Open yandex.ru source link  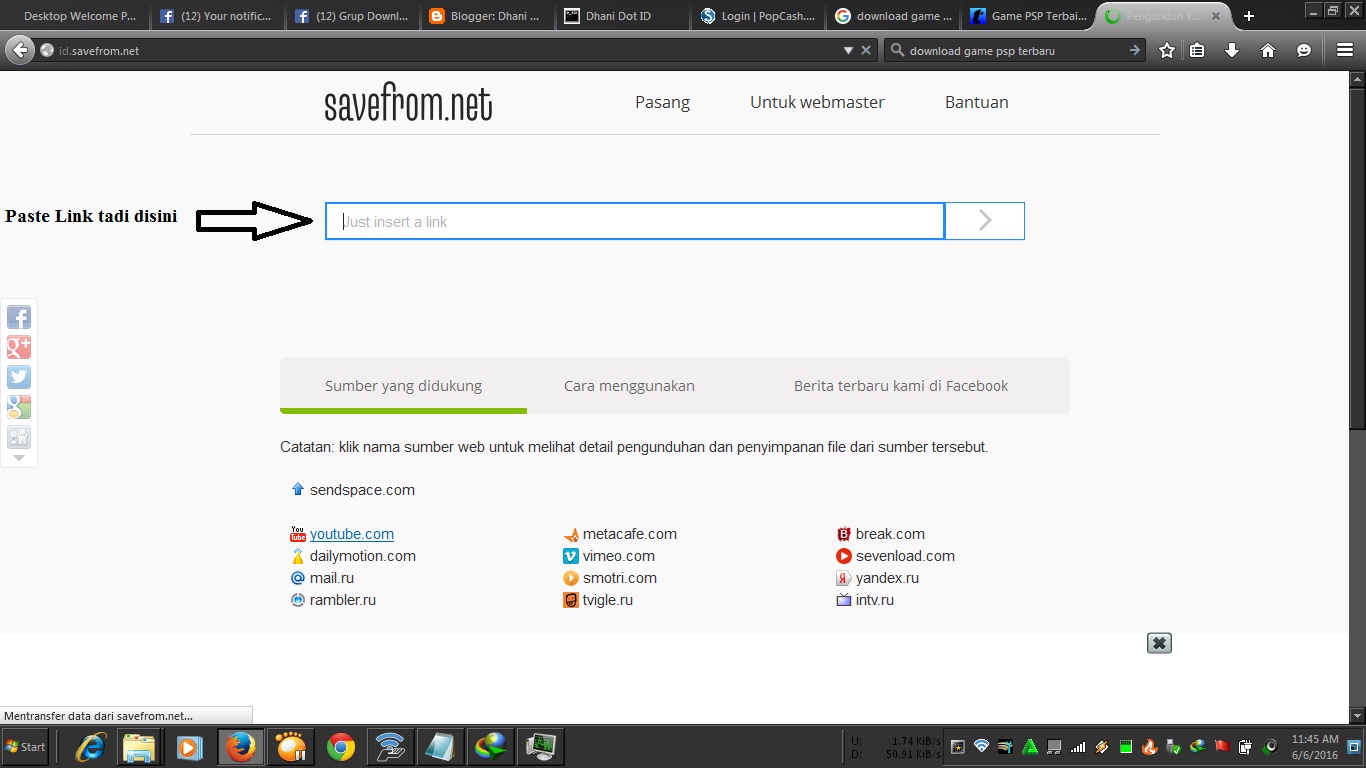887,578
